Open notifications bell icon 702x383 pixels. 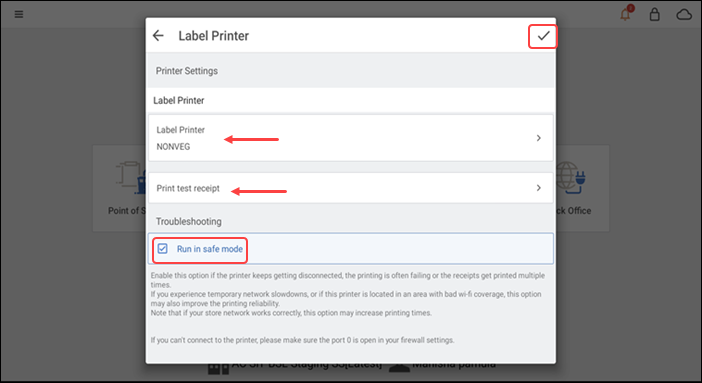(625, 14)
